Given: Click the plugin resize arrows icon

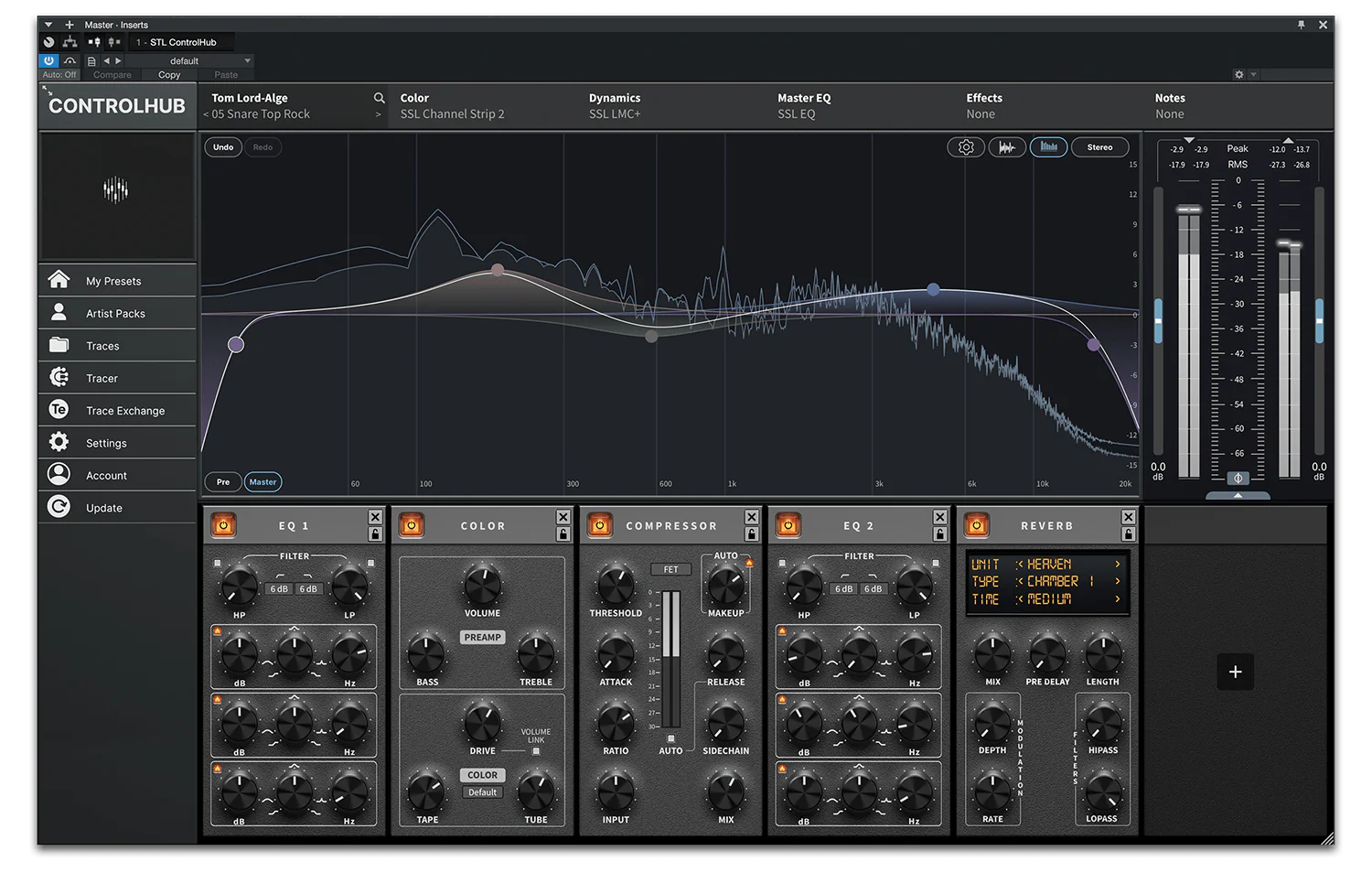Looking at the screenshot, I should click(x=46, y=90).
